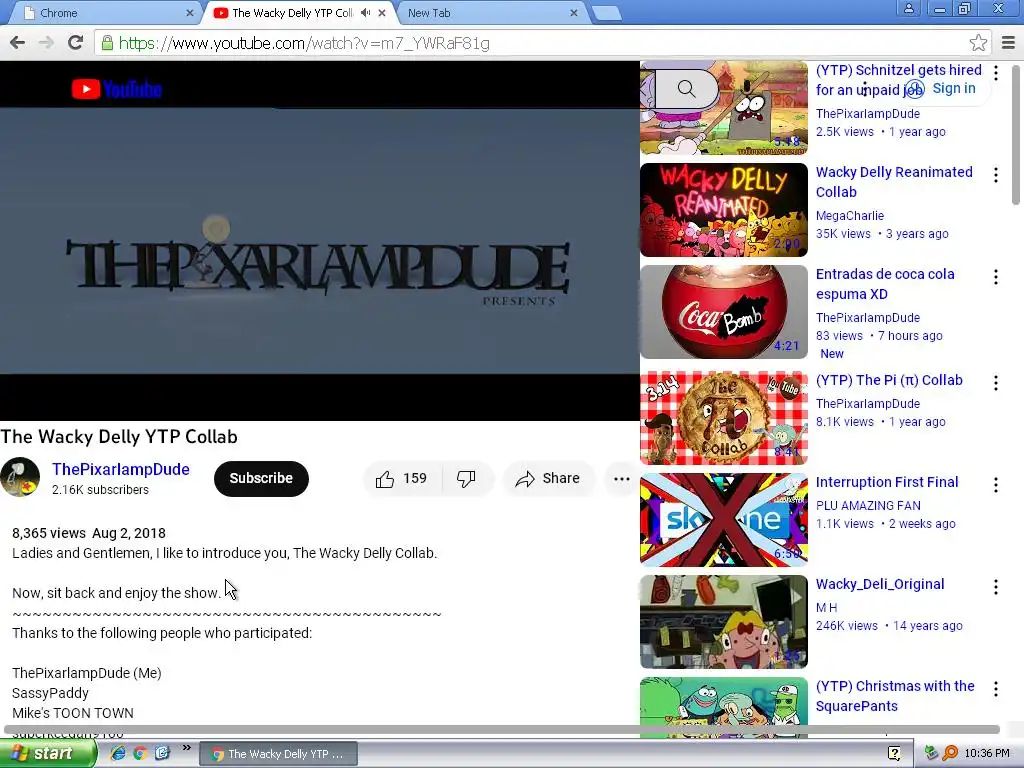Click the browser forward arrow
The height and width of the screenshot is (768, 1024).
(x=46, y=43)
